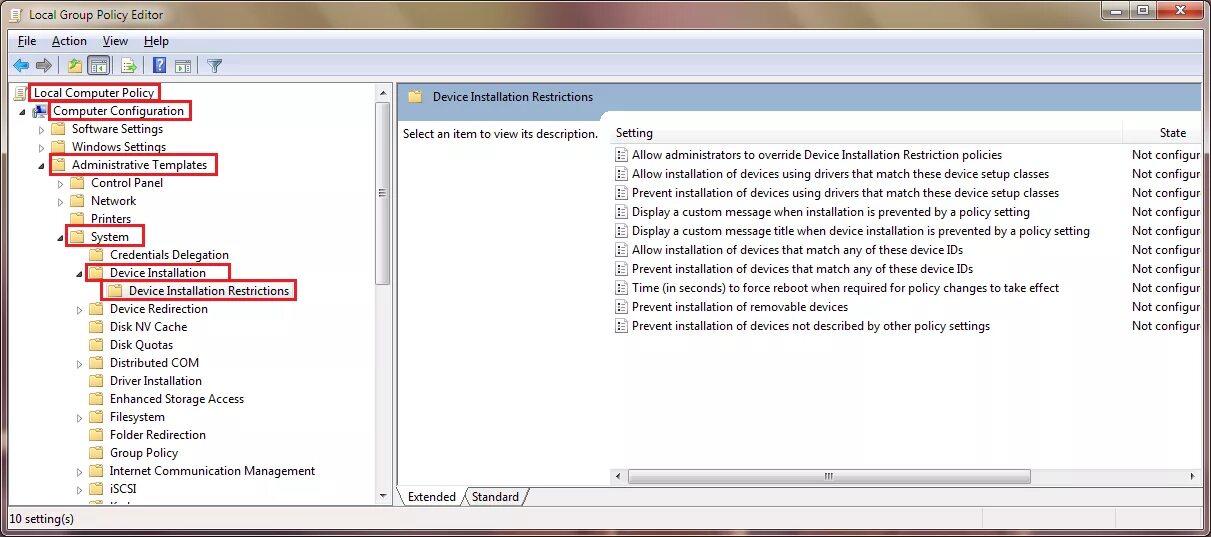Image resolution: width=1211 pixels, height=537 pixels.
Task: Click policy icon beside Allow administrators to override
Action: pyautogui.click(x=620, y=155)
